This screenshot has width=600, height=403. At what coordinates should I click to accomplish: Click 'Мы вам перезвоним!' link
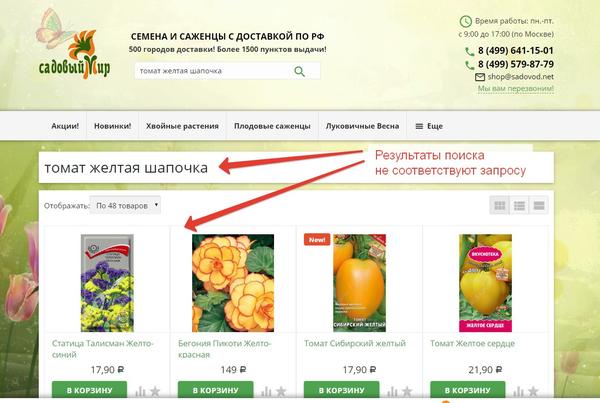515,88
